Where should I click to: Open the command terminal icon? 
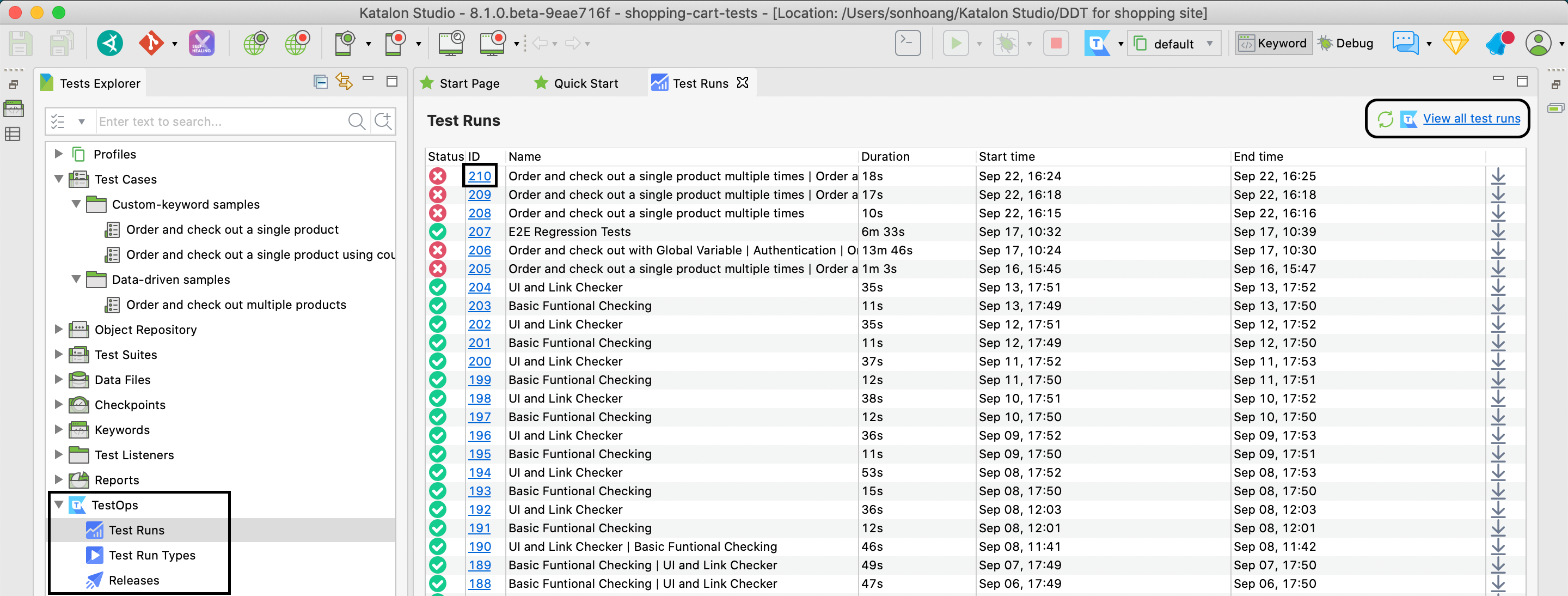[x=908, y=43]
